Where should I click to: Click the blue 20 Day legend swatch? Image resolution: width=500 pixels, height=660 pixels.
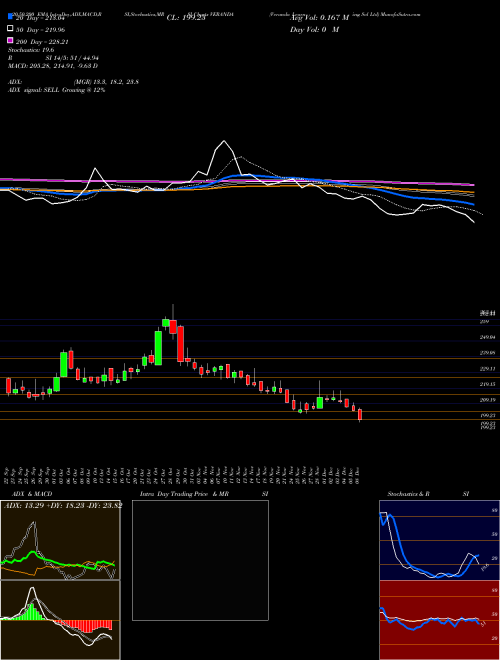[10, 17]
